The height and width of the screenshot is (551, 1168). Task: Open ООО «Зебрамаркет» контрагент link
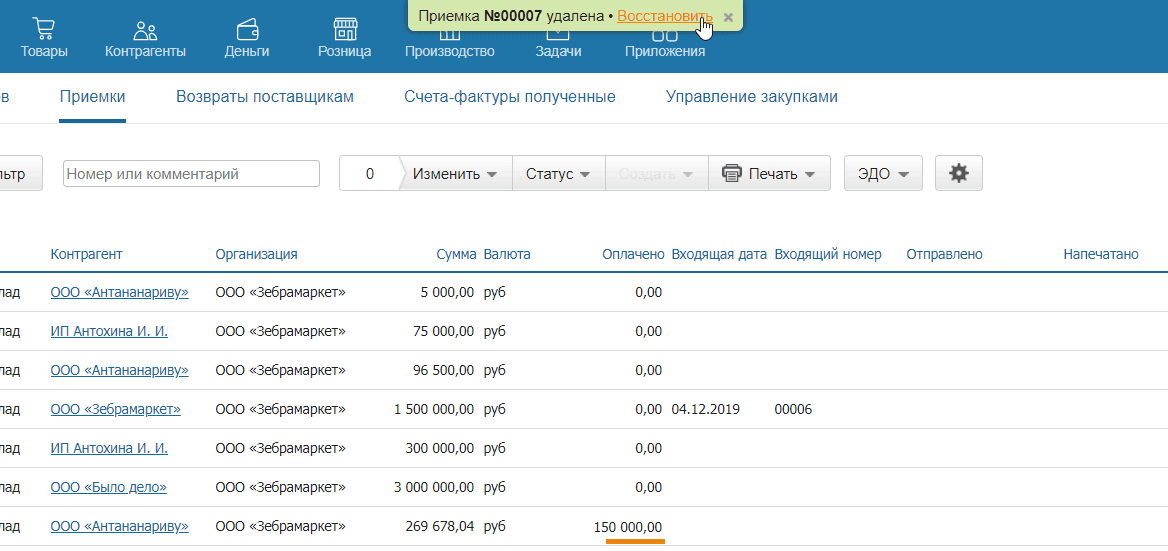point(115,410)
